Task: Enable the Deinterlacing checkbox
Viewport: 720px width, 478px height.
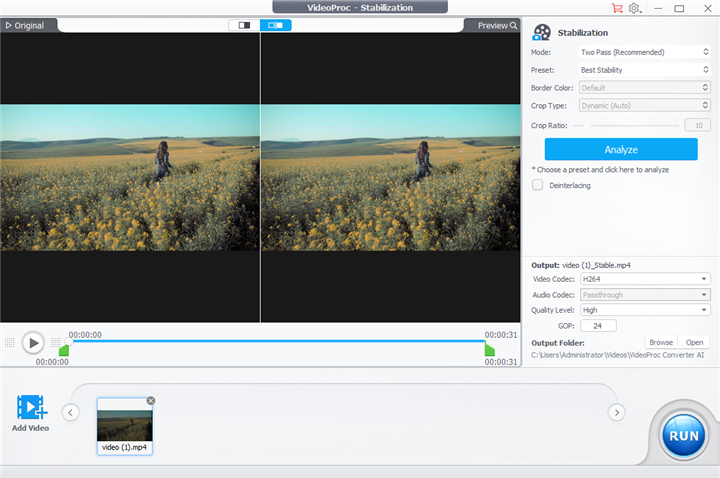Action: pyautogui.click(x=538, y=185)
